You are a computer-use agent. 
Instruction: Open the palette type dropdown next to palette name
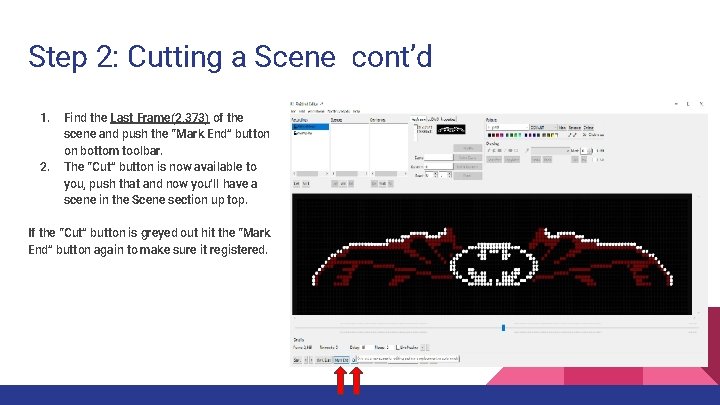(543, 127)
